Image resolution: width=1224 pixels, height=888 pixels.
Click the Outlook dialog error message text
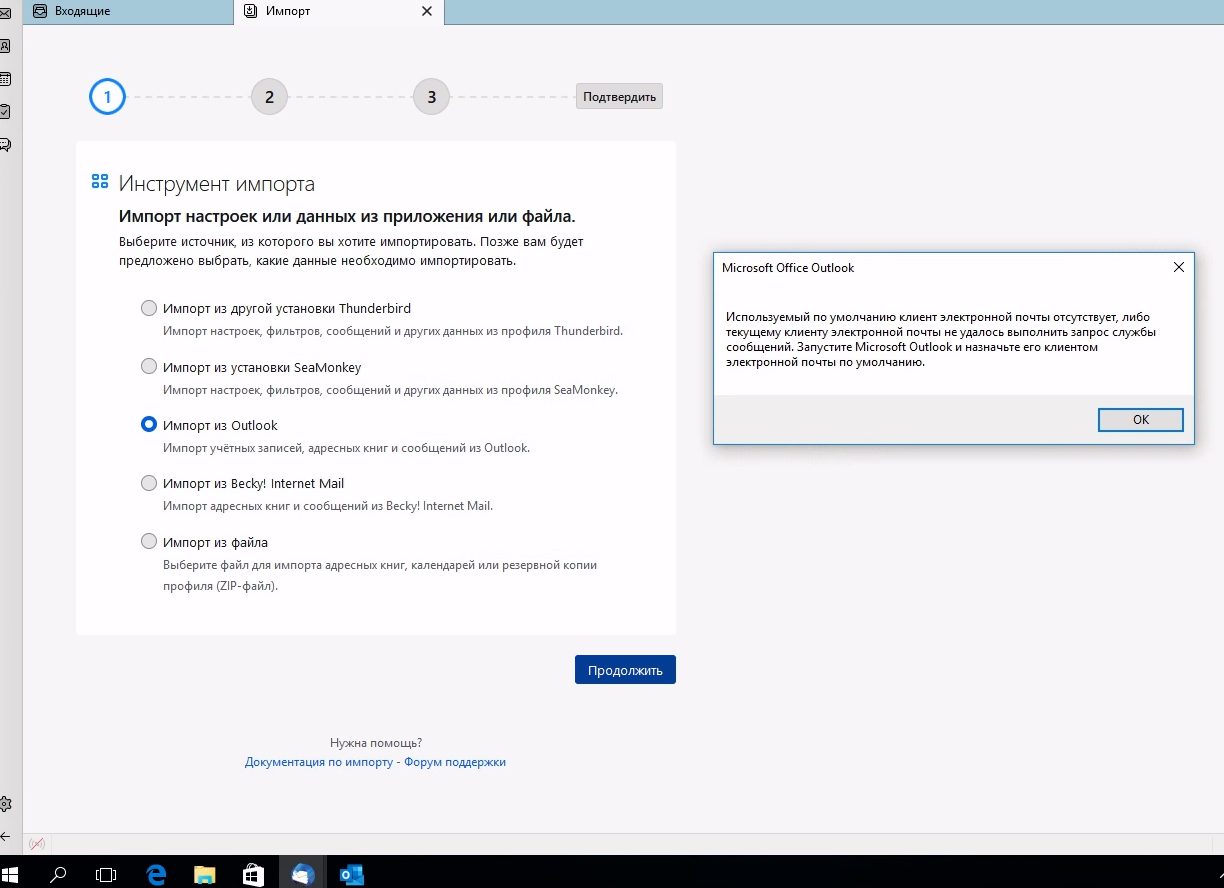[x=939, y=339]
